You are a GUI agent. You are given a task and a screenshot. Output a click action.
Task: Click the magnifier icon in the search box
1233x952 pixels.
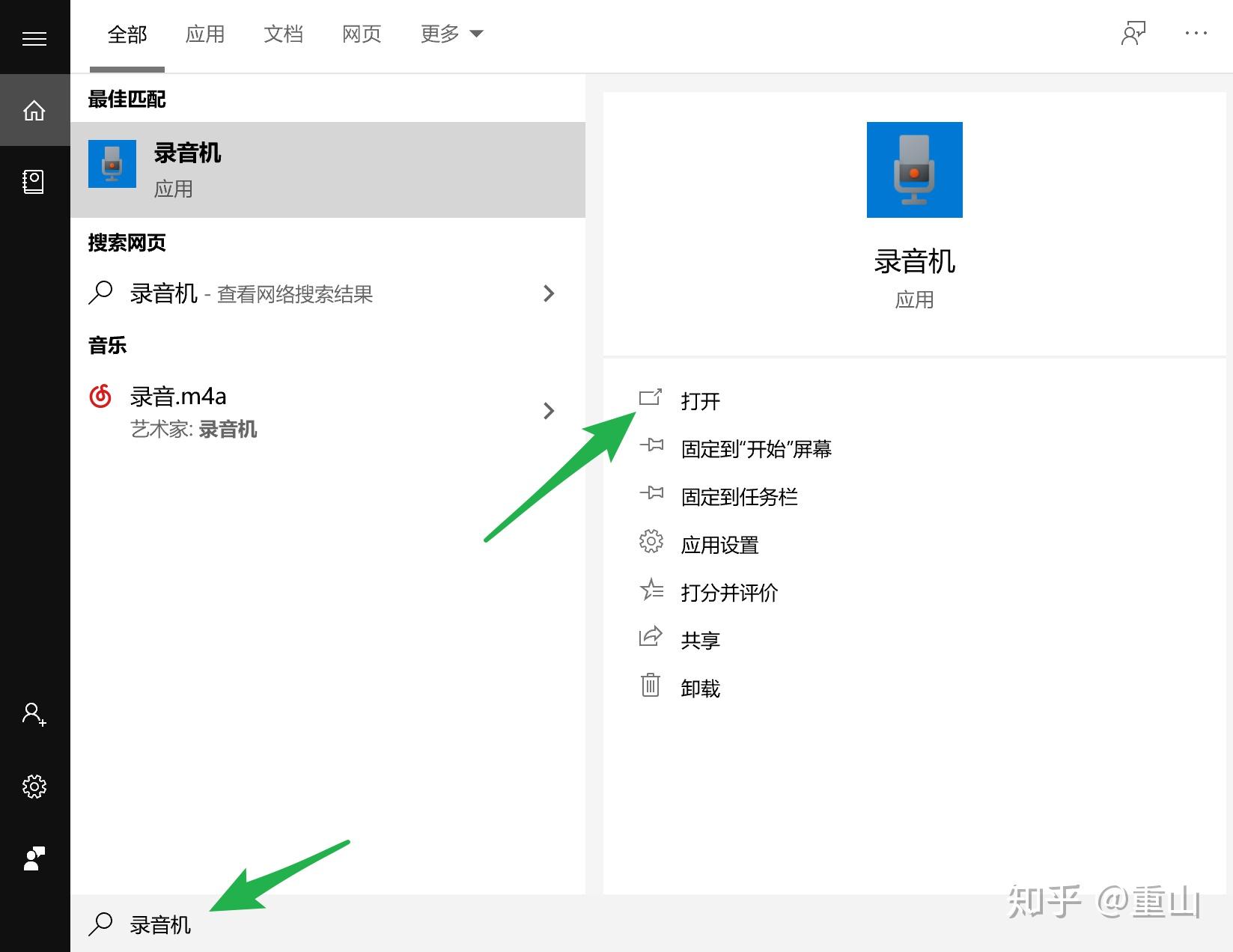pyautogui.click(x=100, y=924)
